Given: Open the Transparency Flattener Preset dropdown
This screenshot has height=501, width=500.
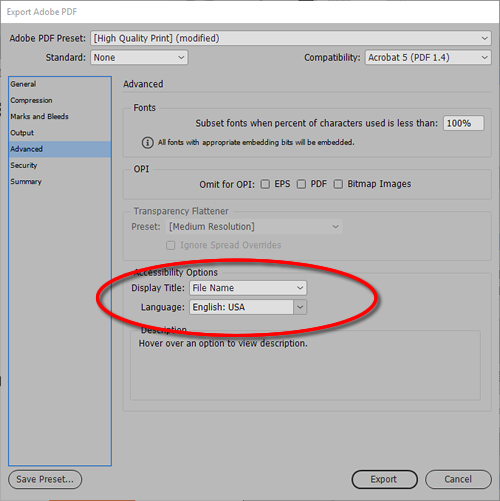Looking at the screenshot, I should pyautogui.click(x=254, y=227).
